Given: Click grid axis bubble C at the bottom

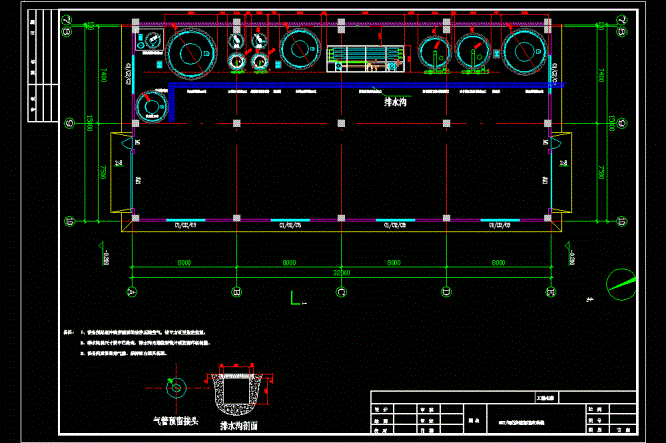Looking at the screenshot, I should (x=341, y=292).
